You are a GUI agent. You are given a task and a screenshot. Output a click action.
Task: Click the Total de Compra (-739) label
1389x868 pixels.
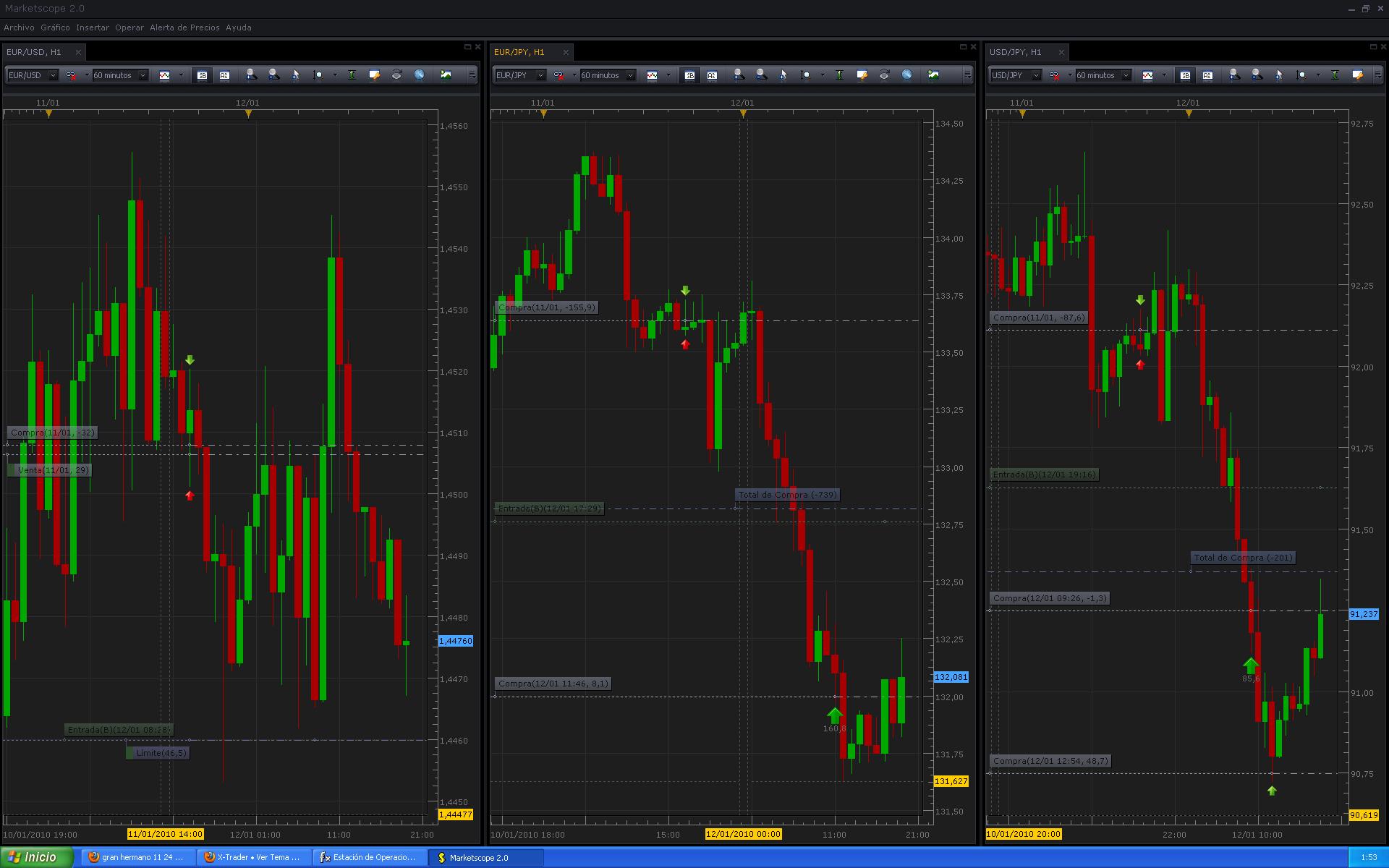[787, 495]
